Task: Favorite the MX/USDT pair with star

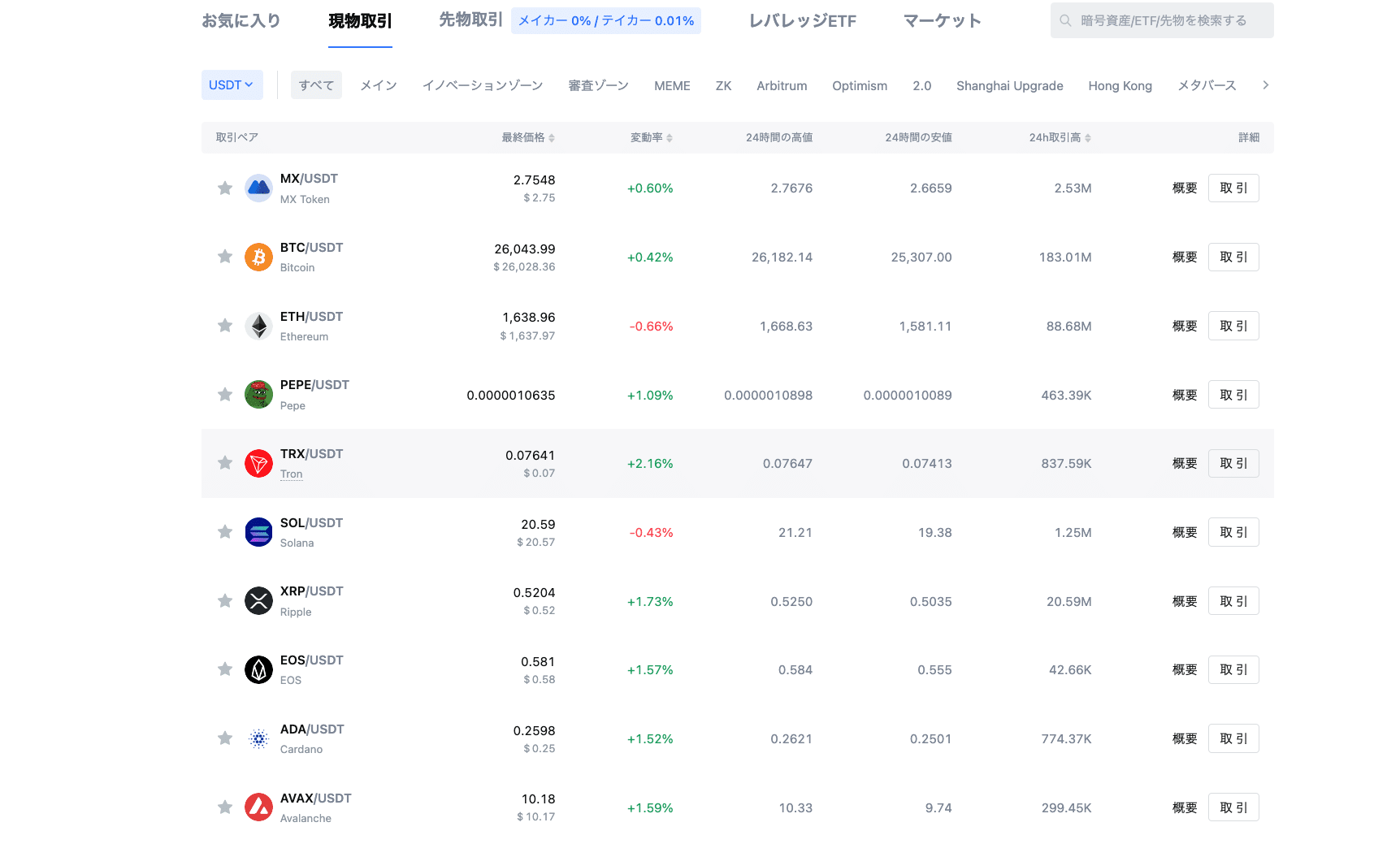Action: pyautogui.click(x=225, y=188)
